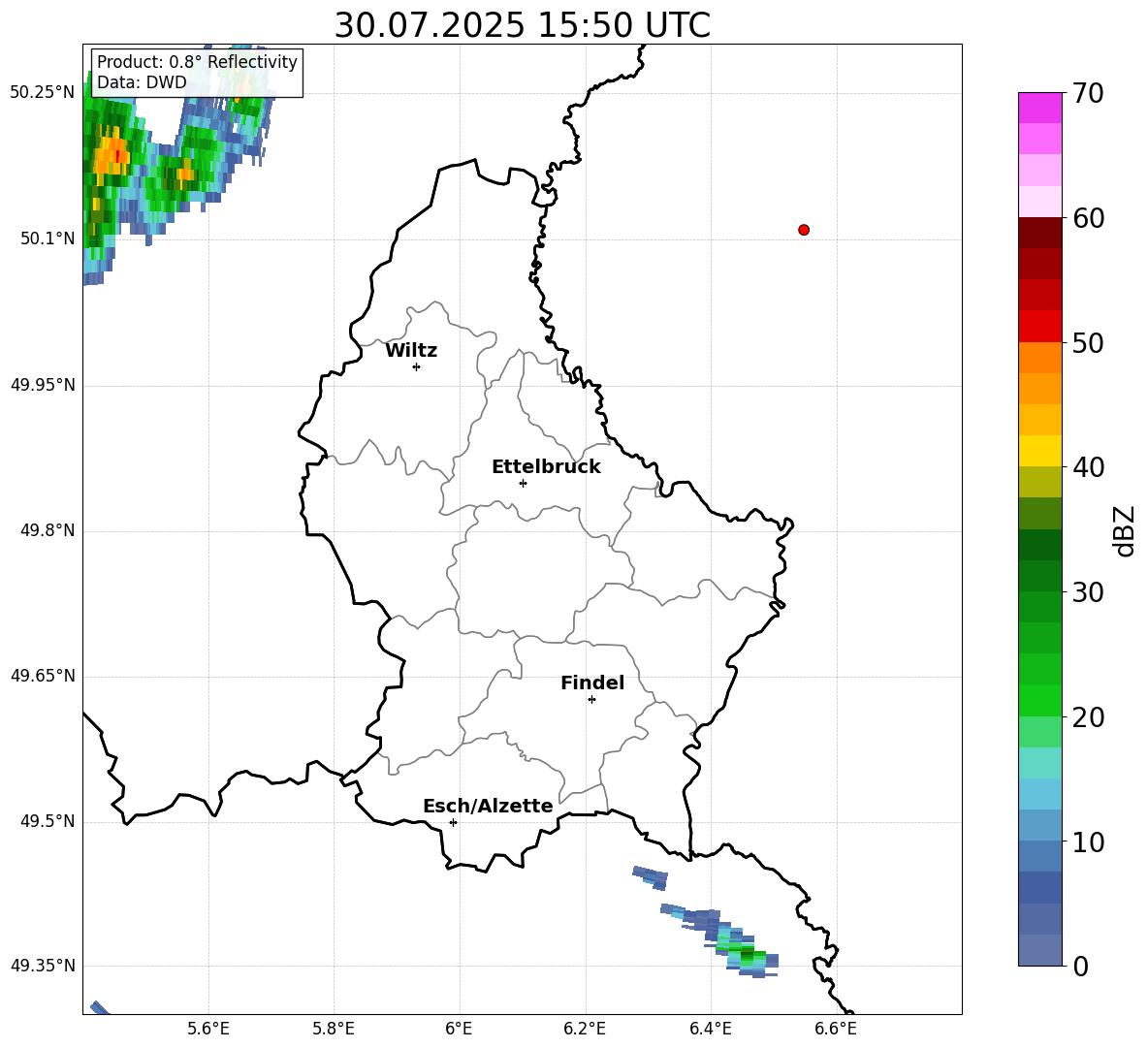
Task: Click the orange-red storm core in the northwest
Action: (112, 155)
